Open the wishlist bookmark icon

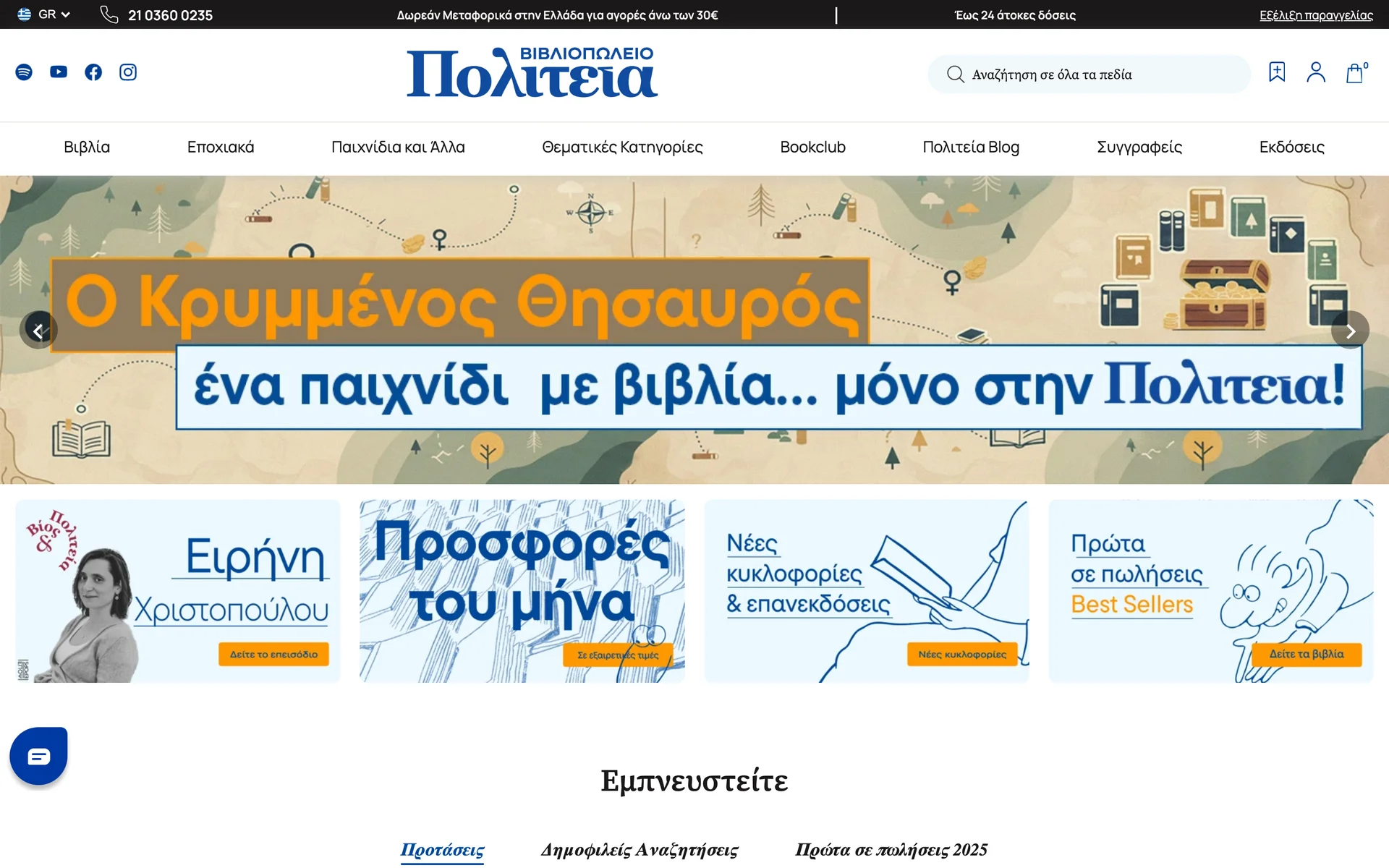[1276, 72]
